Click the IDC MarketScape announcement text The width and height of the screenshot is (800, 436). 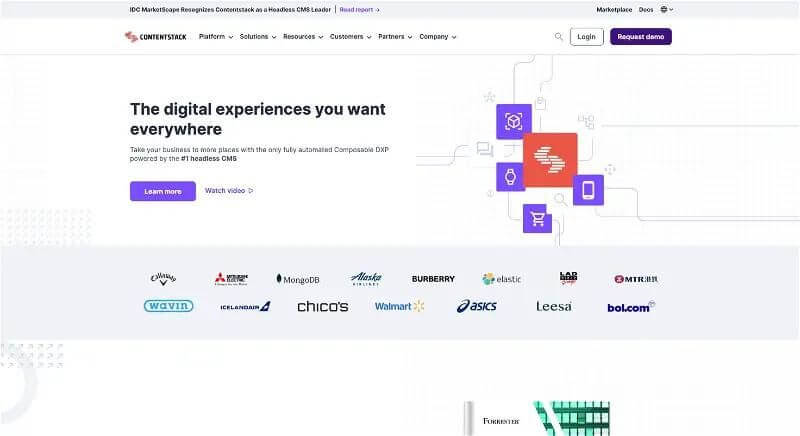coord(230,10)
